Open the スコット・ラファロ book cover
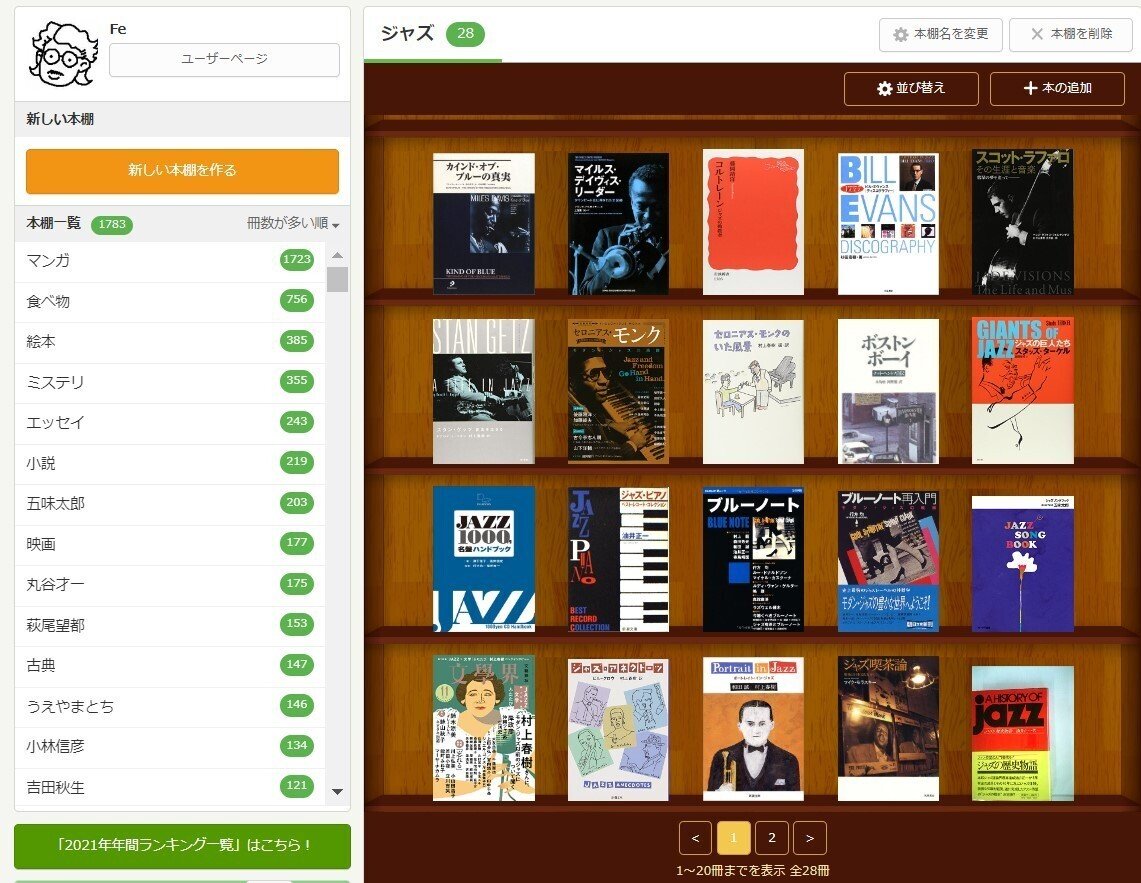This screenshot has height=883, width=1141. click(1022, 221)
